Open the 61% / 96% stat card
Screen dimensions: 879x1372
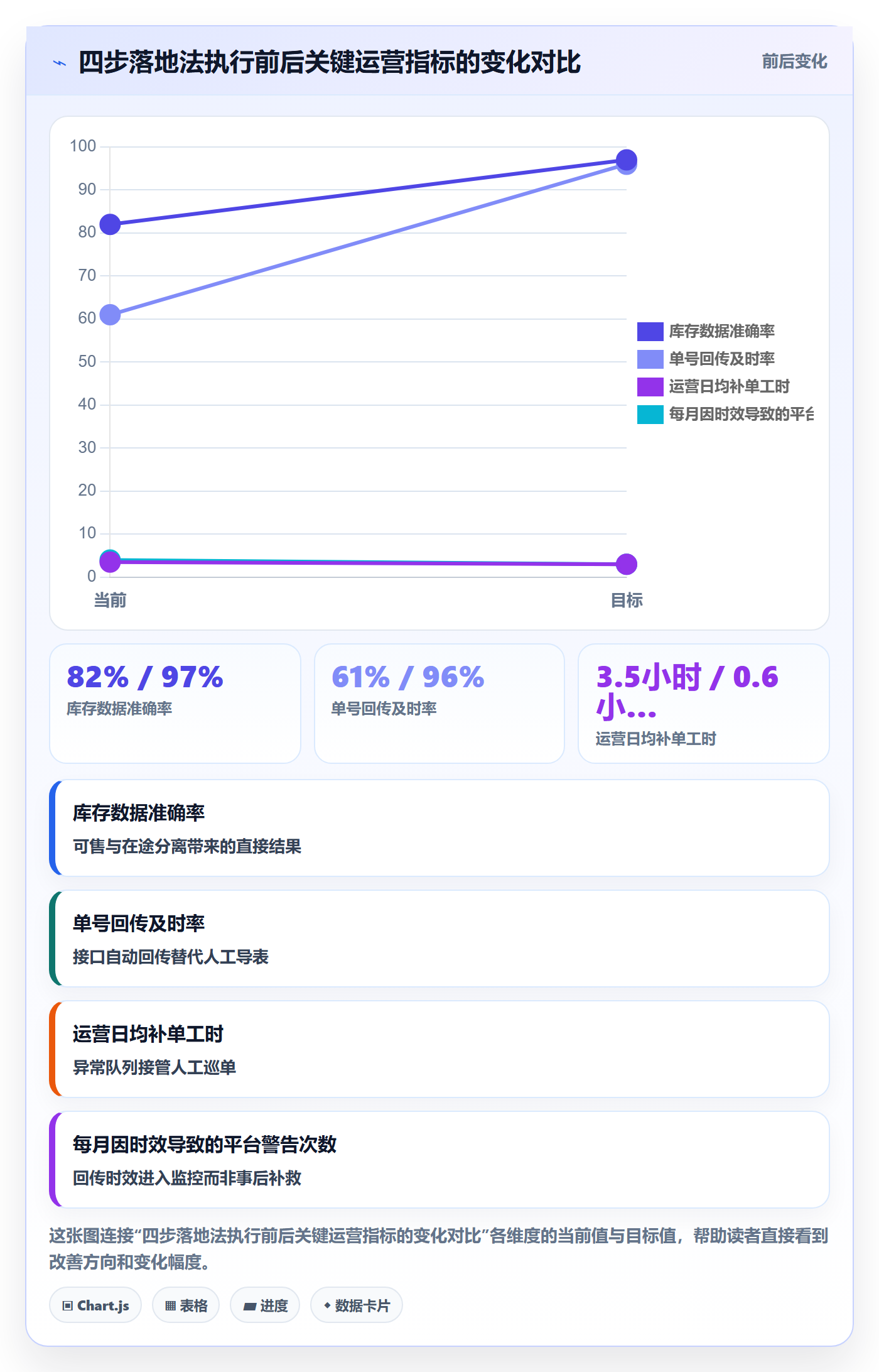click(x=439, y=704)
